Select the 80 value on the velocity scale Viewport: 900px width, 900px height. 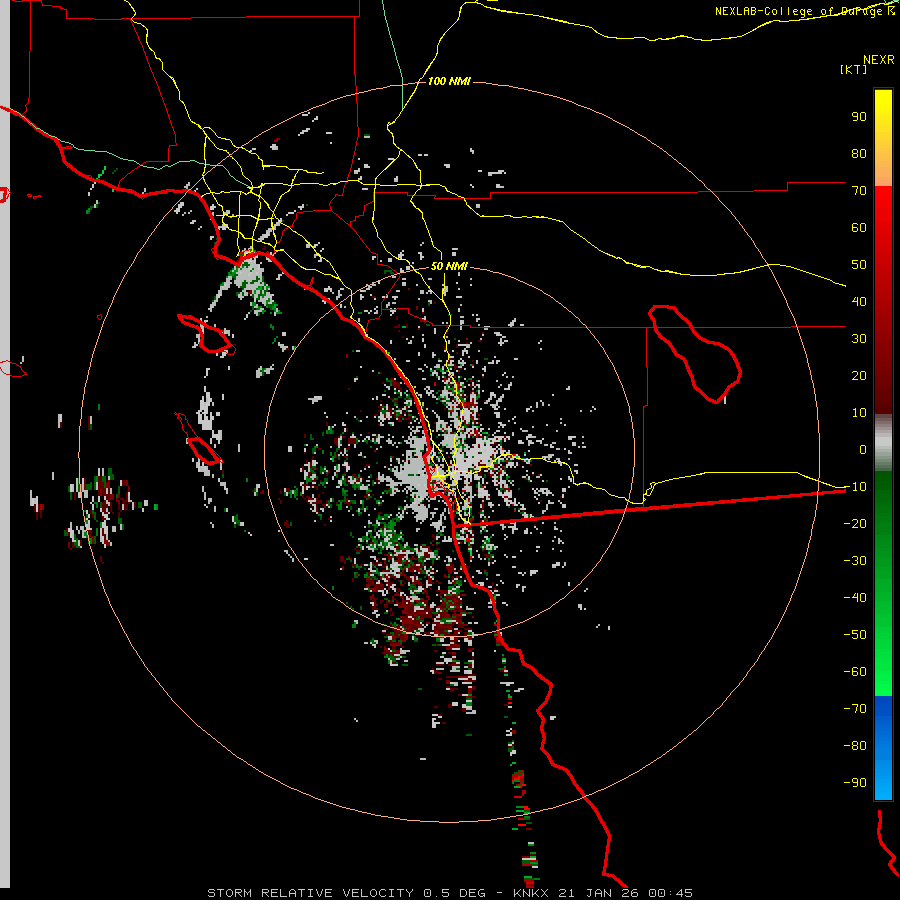pos(859,153)
